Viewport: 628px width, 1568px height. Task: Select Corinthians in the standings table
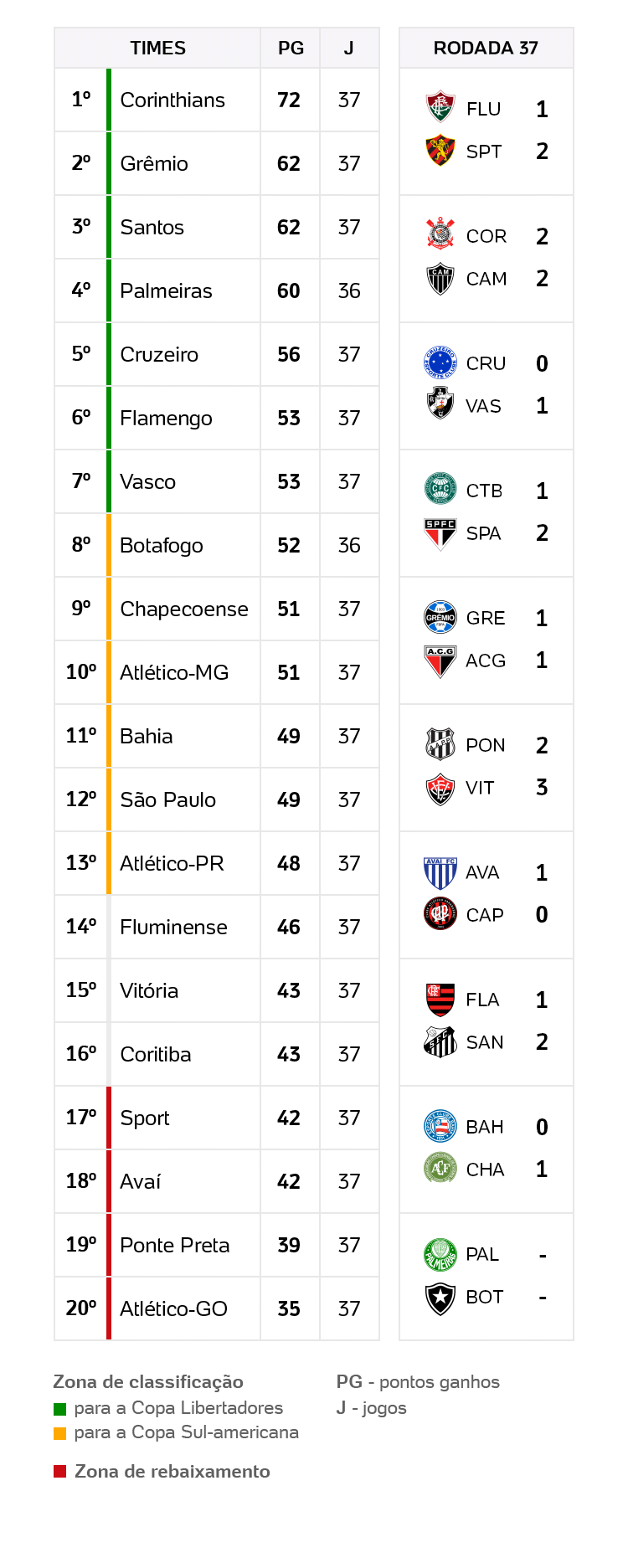point(172,100)
